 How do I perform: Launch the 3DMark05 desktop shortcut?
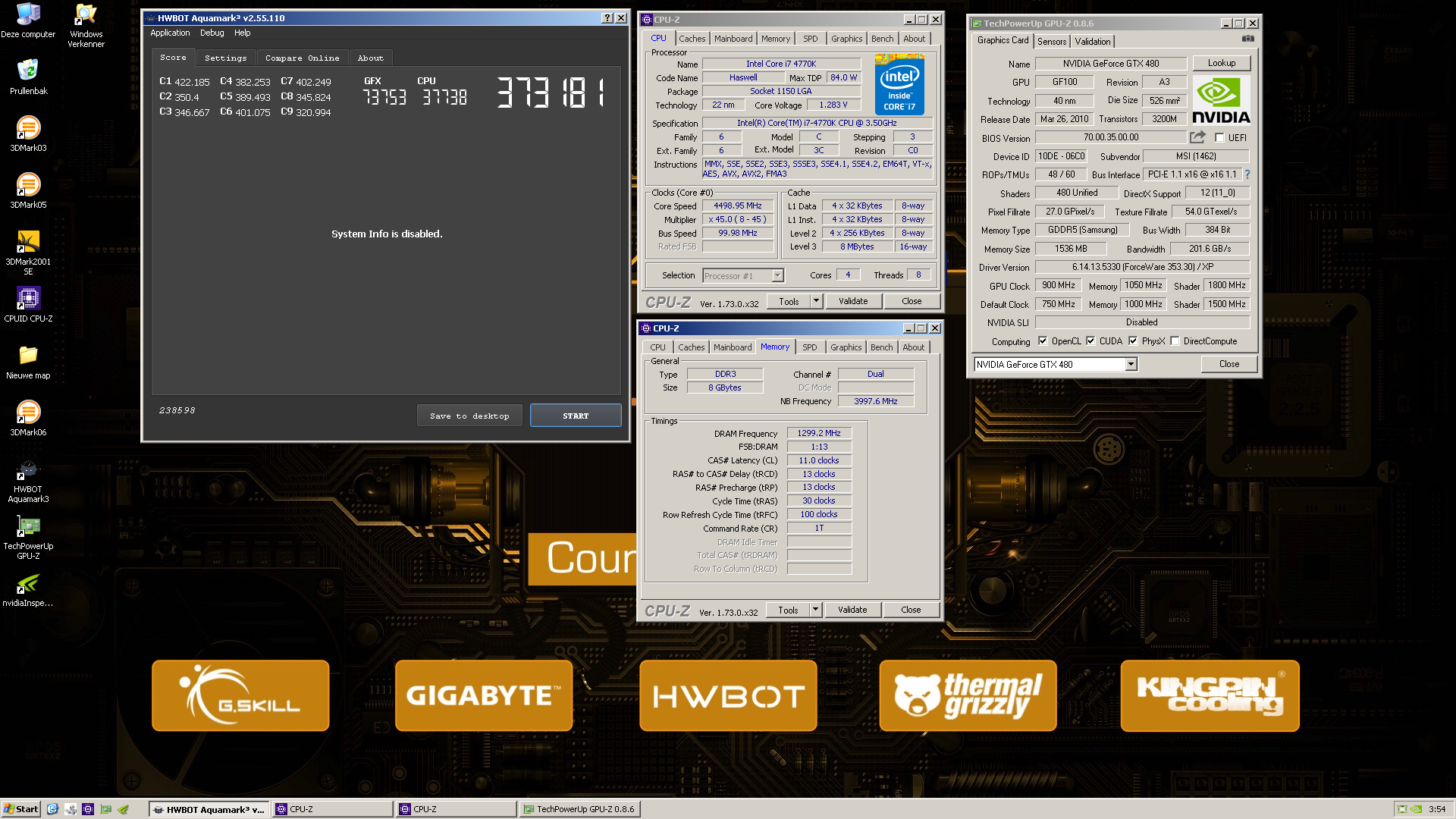[x=28, y=190]
